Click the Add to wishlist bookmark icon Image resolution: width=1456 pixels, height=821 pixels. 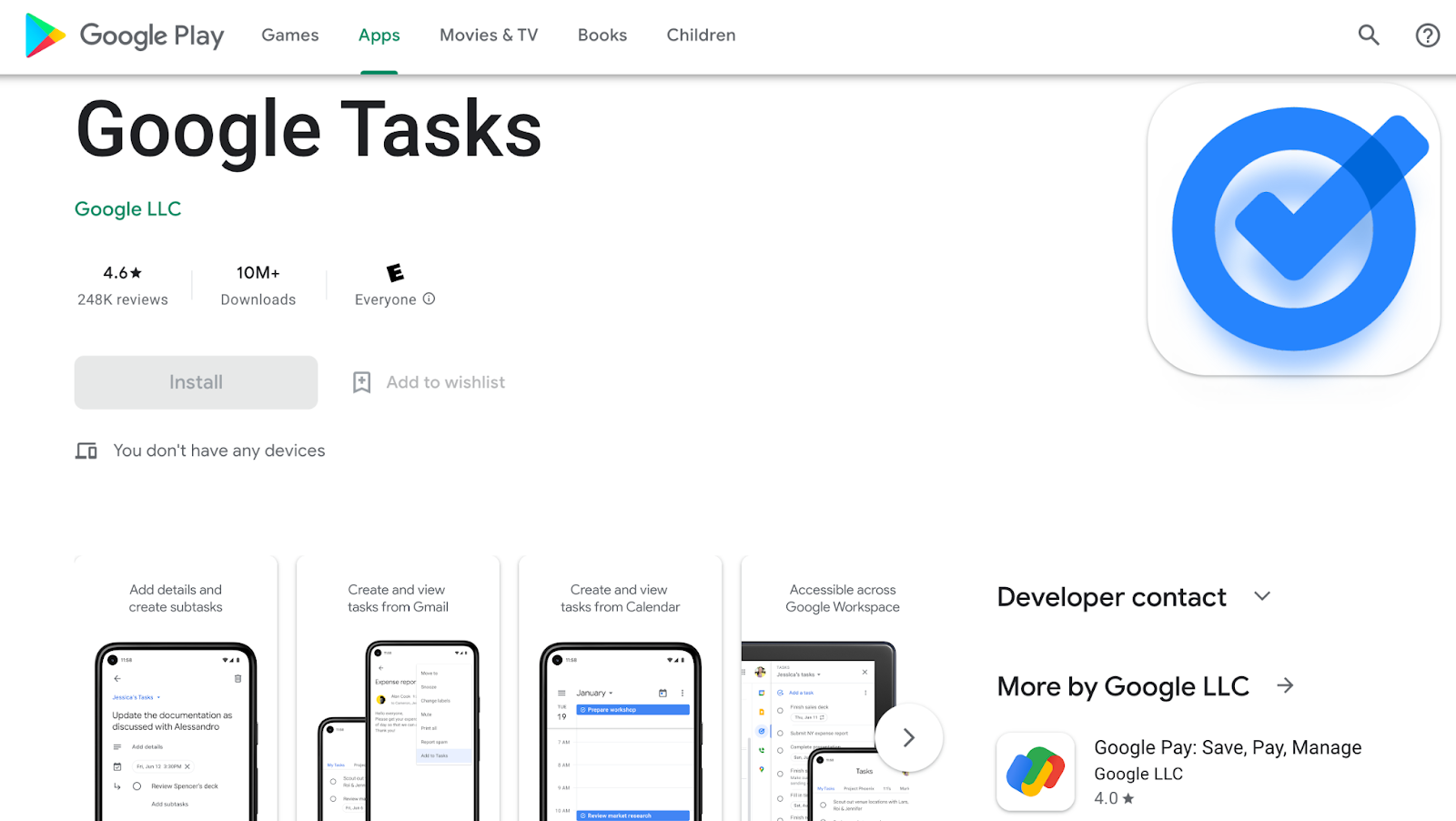pyautogui.click(x=361, y=381)
